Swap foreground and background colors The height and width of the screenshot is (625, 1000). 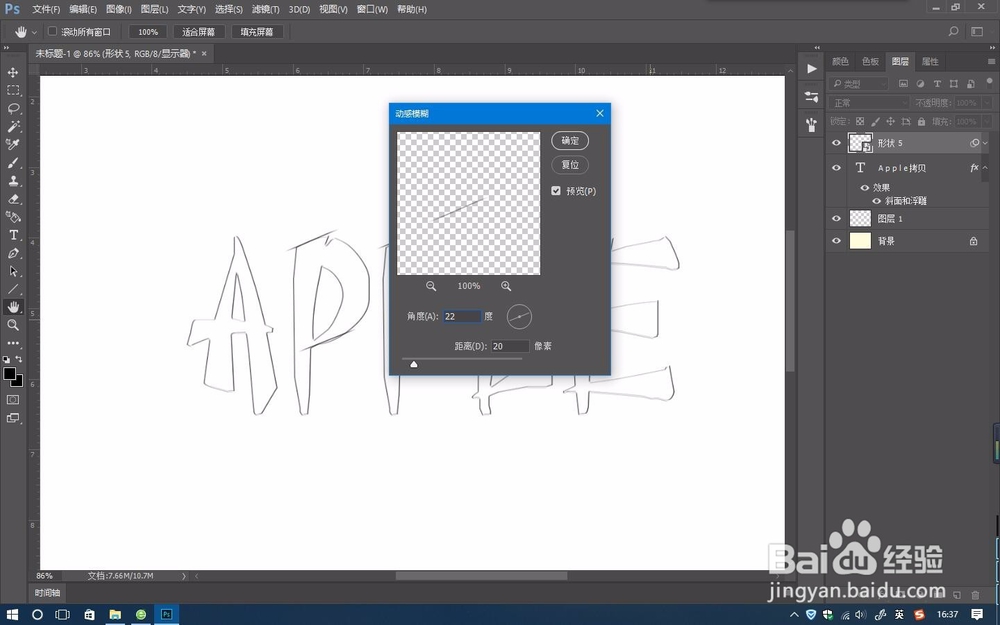[x=18, y=359]
